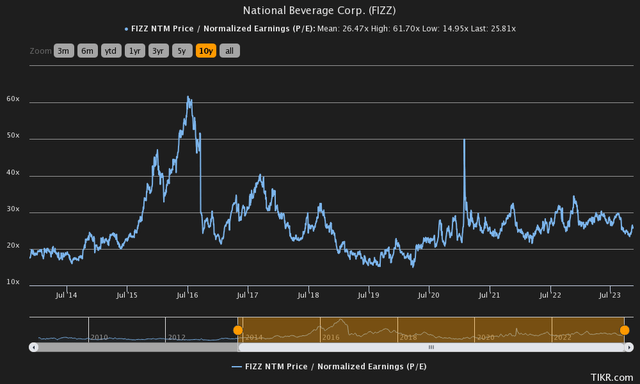
Task: Click the Last: 25.81x statistic
Action: click(x=493, y=29)
